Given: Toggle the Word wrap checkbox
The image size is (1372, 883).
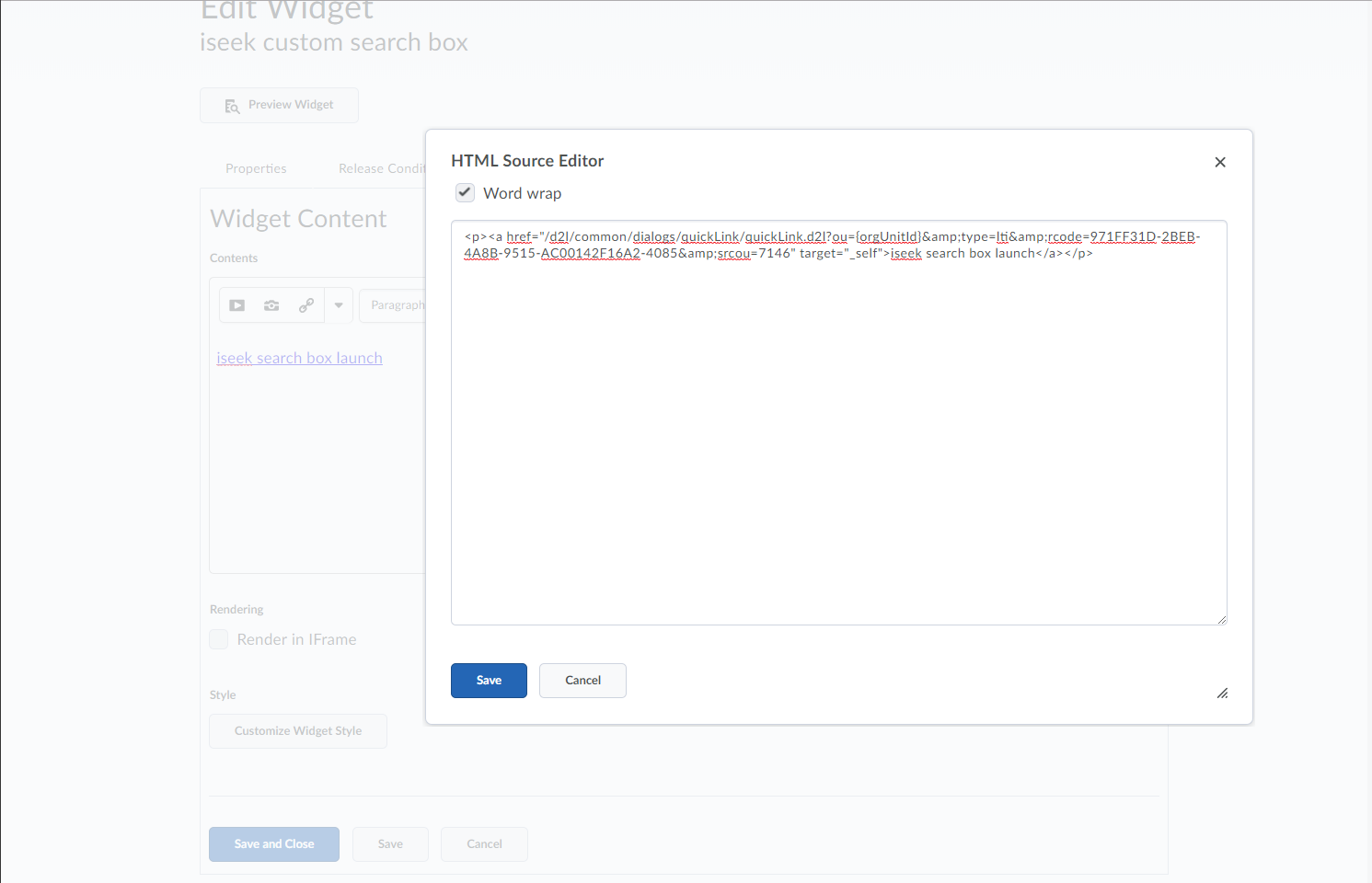Looking at the screenshot, I should (x=466, y=193).
